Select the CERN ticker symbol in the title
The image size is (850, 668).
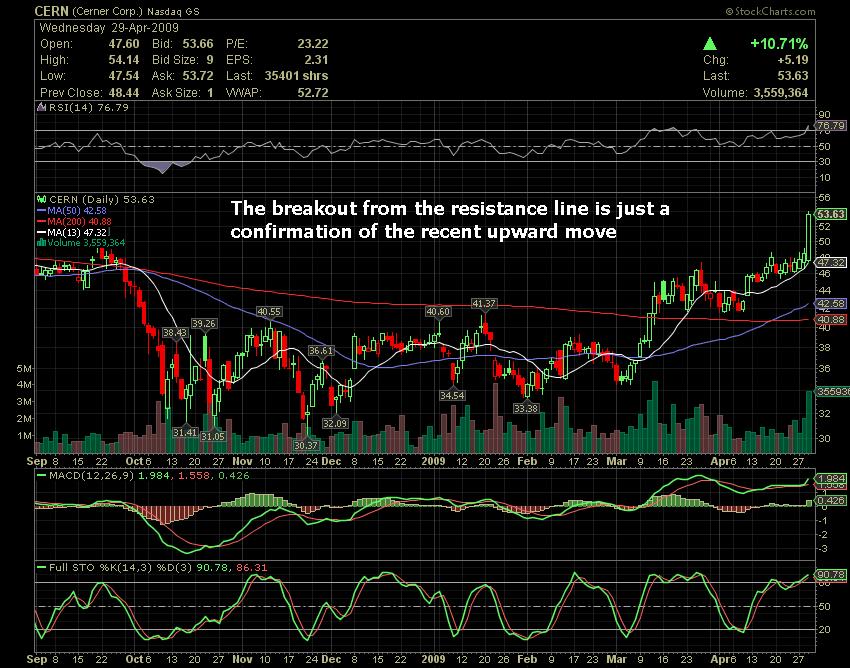click(51, 11)
